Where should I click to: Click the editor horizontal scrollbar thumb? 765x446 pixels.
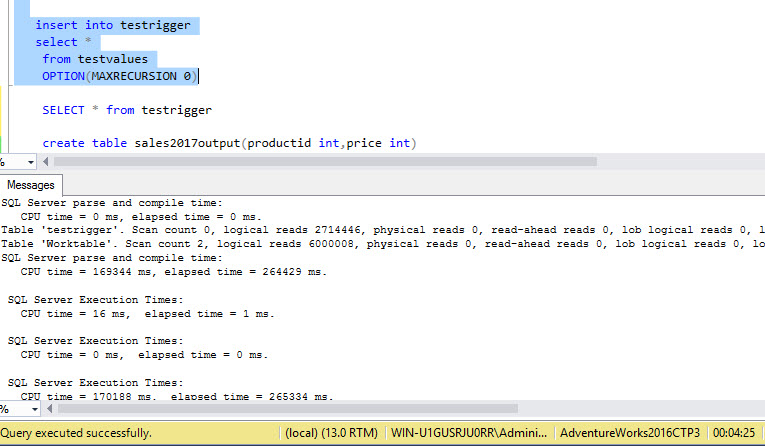[325, 162]
